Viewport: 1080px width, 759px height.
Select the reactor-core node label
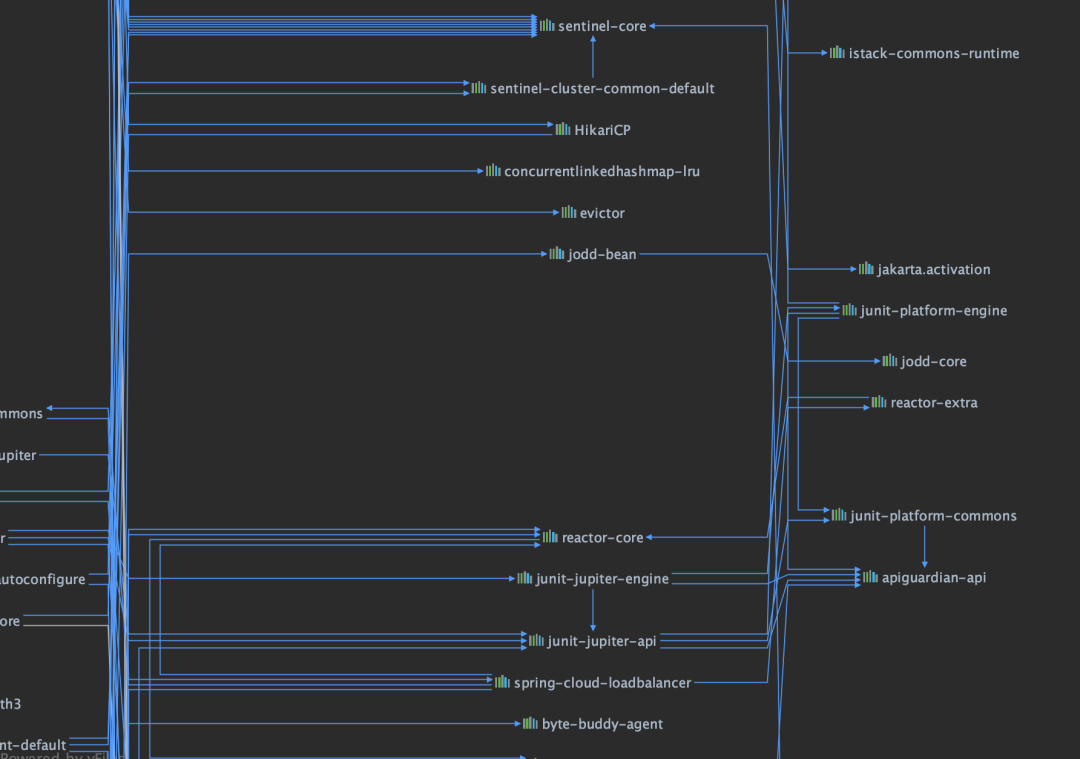pos(602,537)
